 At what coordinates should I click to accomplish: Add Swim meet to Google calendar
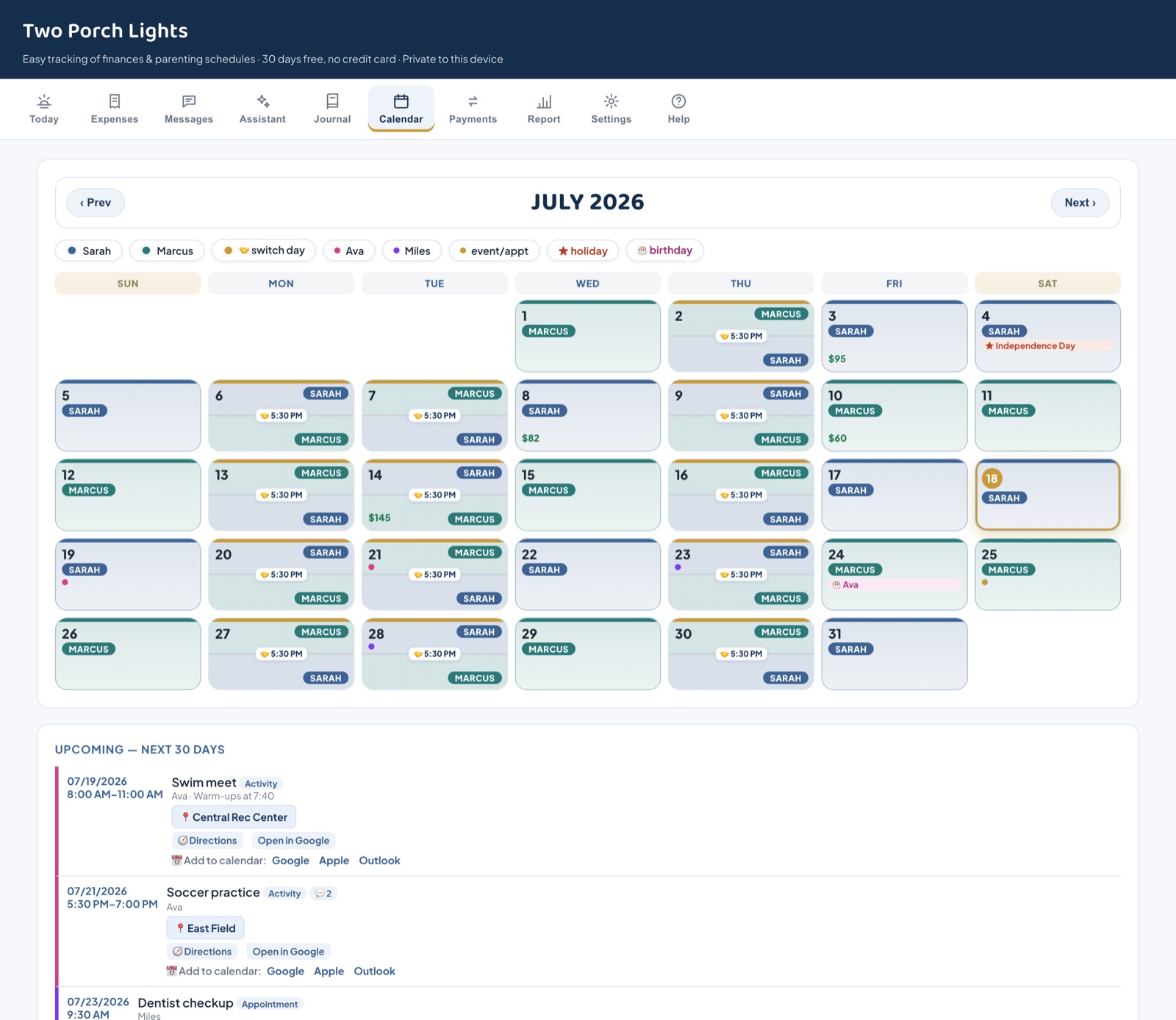click(x=290, y=861)
